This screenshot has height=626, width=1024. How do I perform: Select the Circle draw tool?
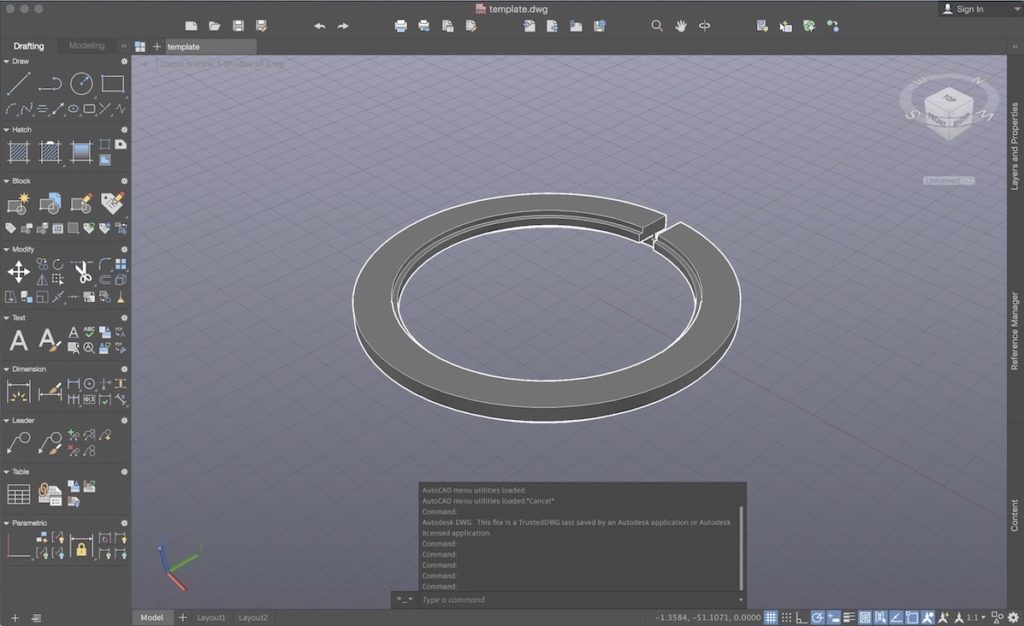[x=81, y=84]
